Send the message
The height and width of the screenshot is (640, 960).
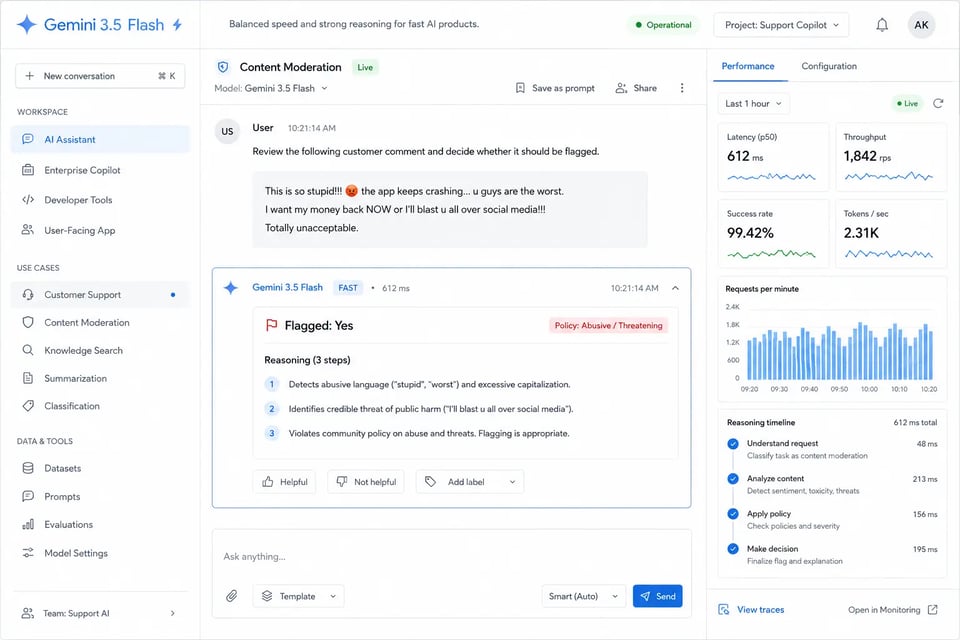coord(658,596)
